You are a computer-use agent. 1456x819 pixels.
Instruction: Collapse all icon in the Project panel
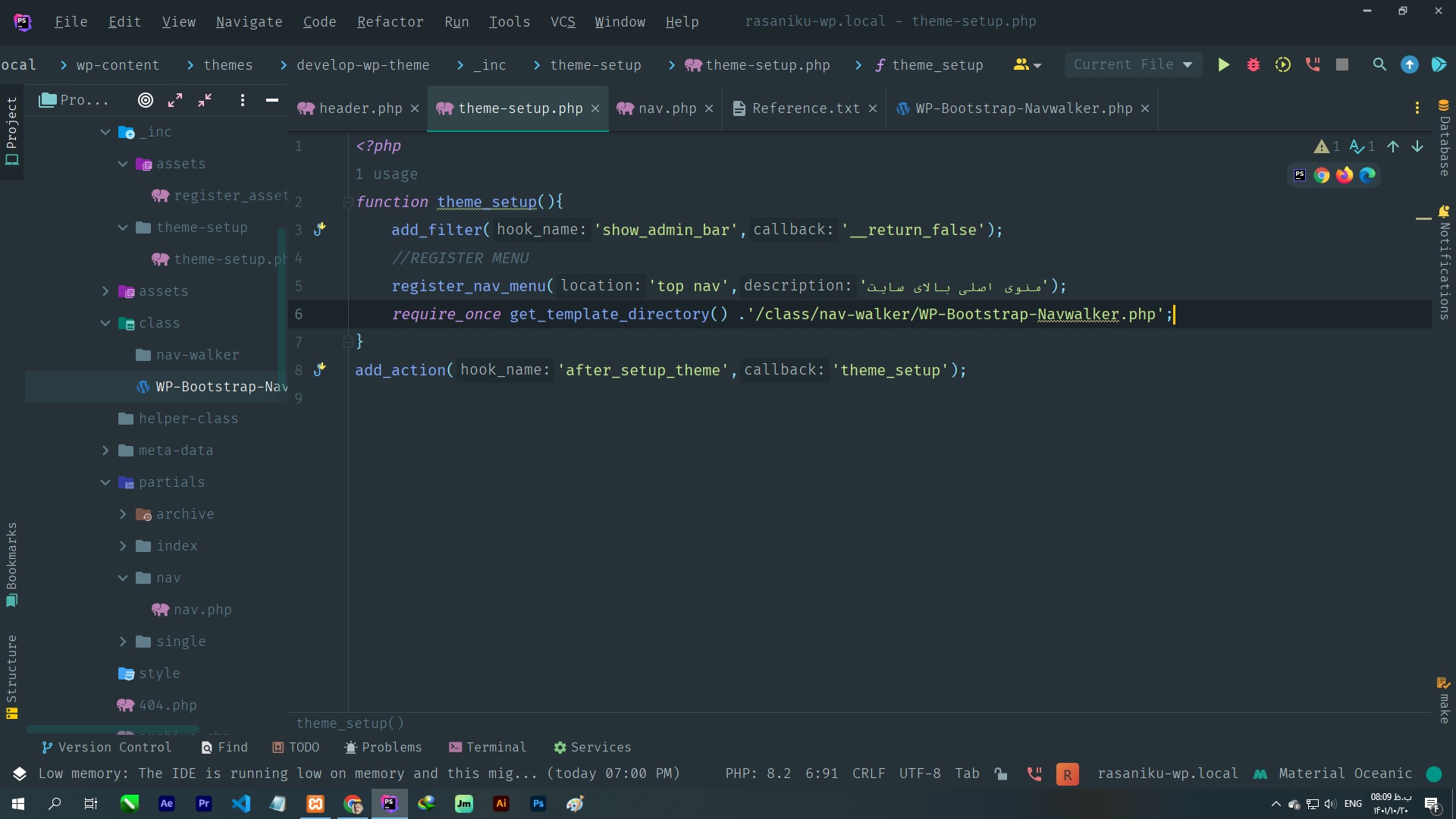[x=205, y=100]
